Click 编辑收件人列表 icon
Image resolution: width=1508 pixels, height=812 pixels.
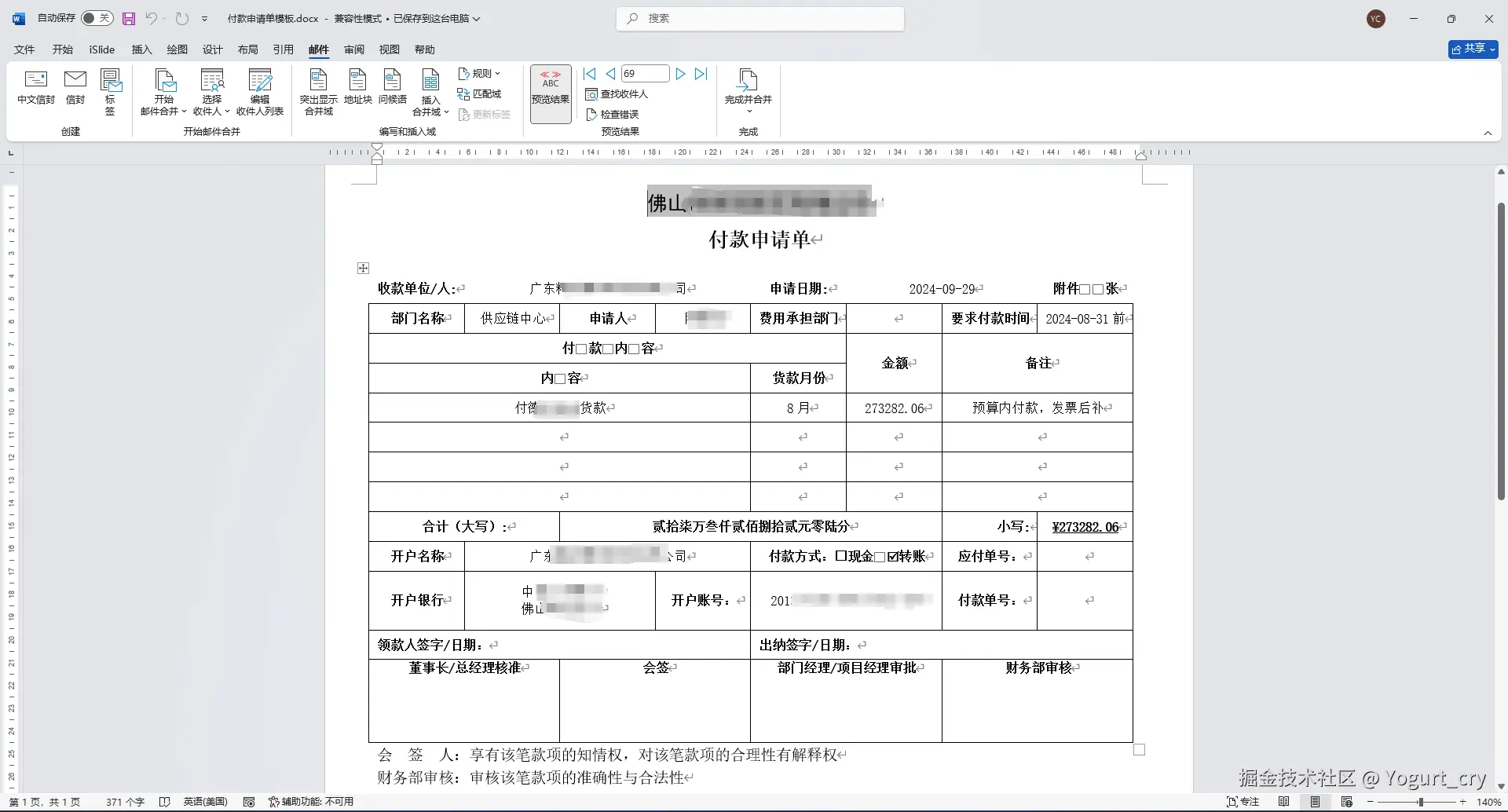pyautogui.click(x=260, y=93)
